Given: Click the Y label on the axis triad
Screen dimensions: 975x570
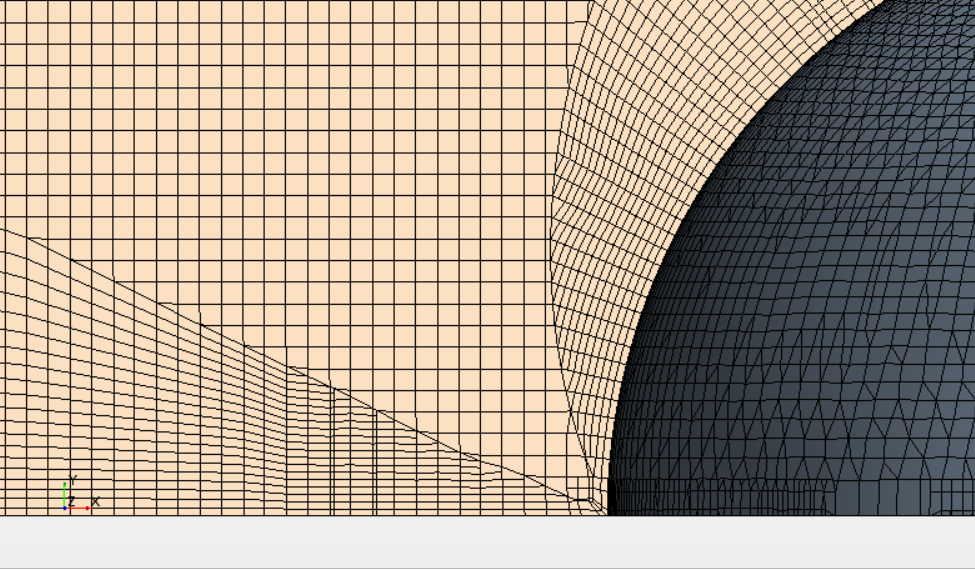Looking at the screenshot, I should pyautogui.click(x=73, y=480).
